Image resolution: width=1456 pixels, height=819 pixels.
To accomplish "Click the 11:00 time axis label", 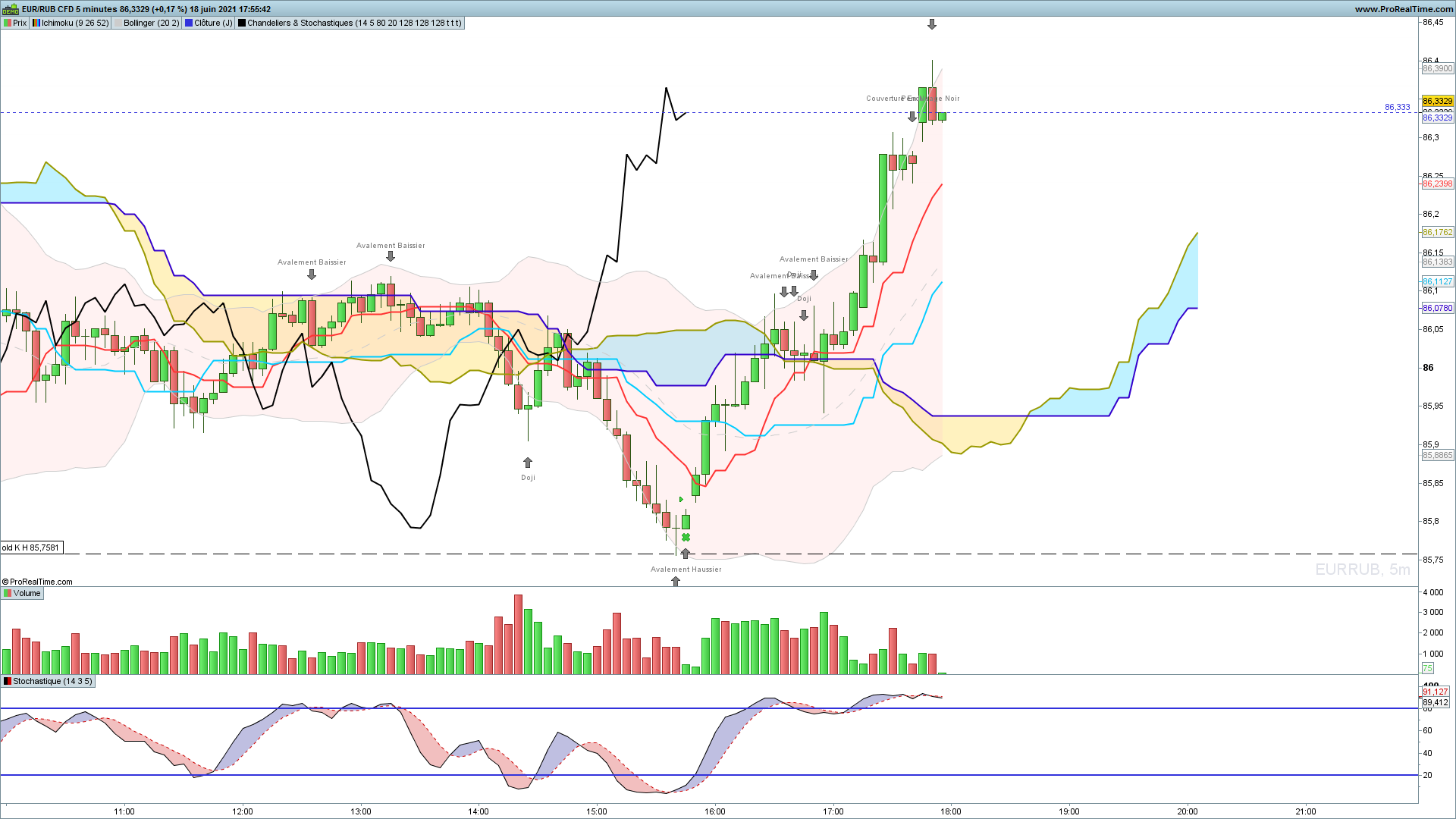I will (124, 811).
